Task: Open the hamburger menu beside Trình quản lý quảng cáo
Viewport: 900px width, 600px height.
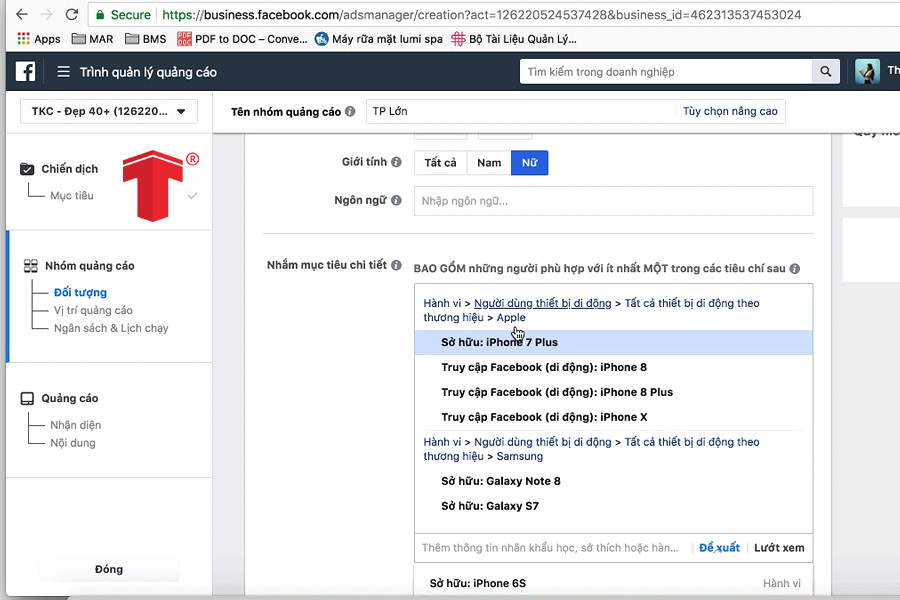Action: tap(64, 72)
